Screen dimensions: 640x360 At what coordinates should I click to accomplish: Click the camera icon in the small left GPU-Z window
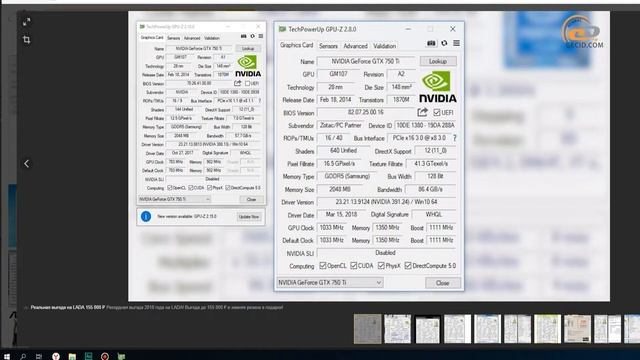tap(244, 36)
